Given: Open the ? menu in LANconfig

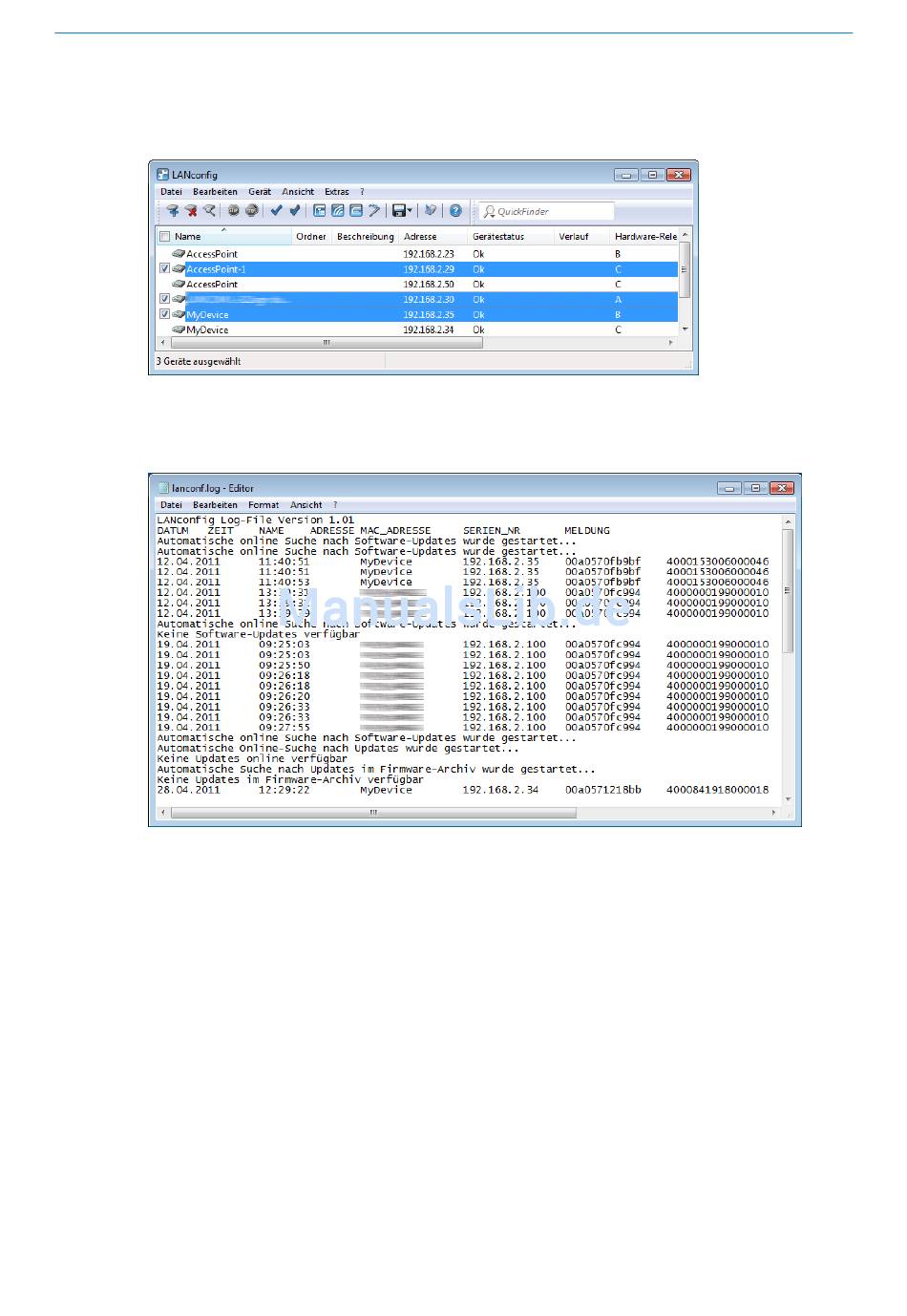Looking at the screenshot, I should point(362,192).
